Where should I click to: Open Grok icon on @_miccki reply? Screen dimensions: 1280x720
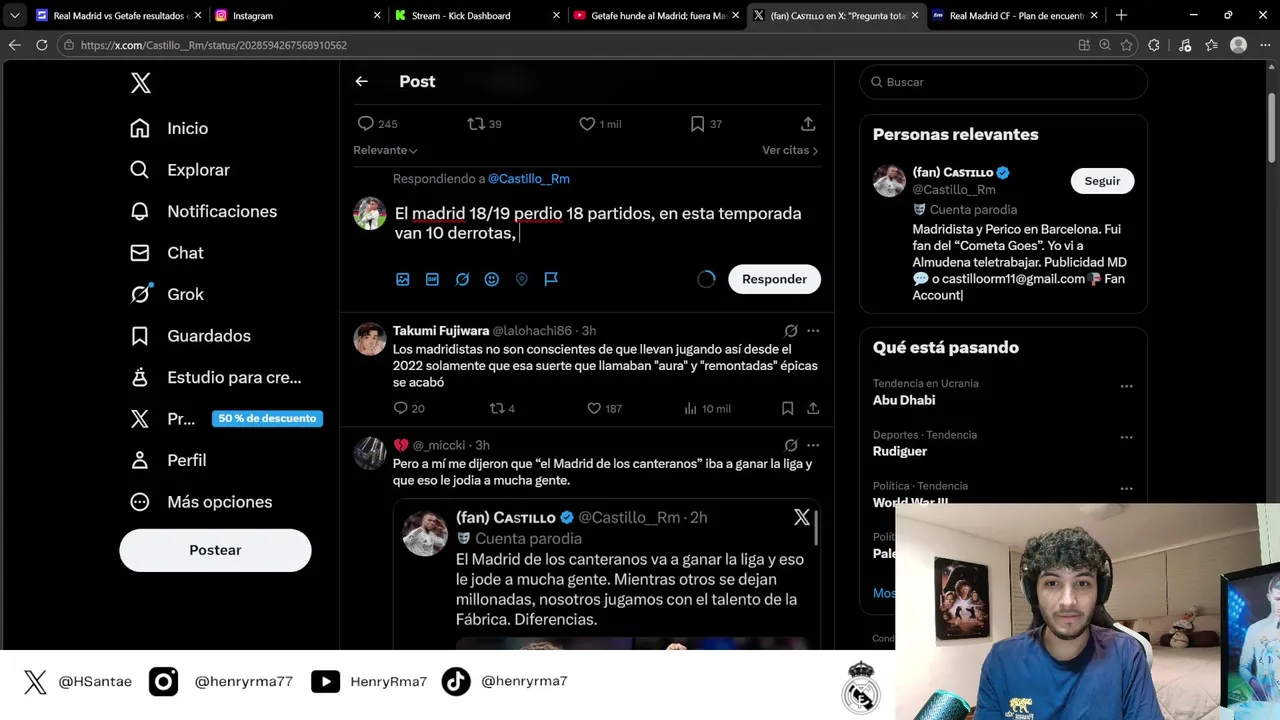791,445
